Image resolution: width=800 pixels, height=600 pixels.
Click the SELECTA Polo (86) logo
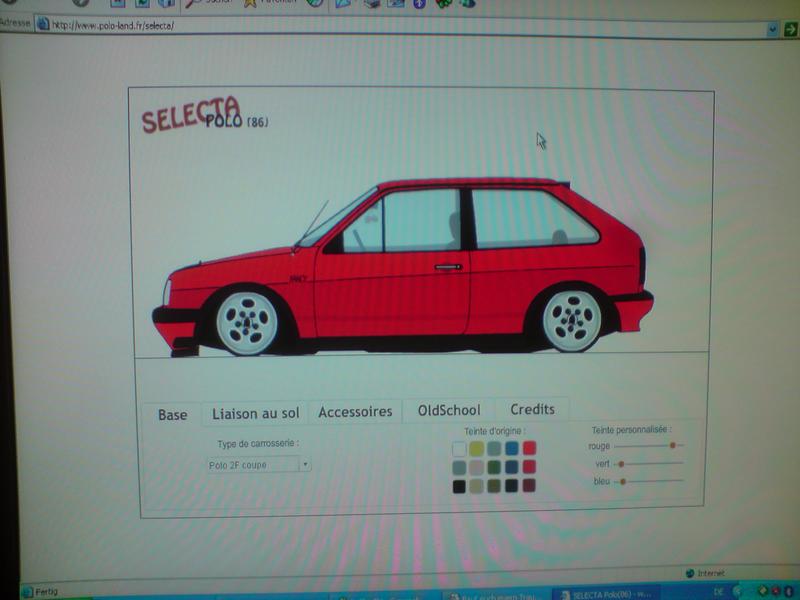pos(204,115)
